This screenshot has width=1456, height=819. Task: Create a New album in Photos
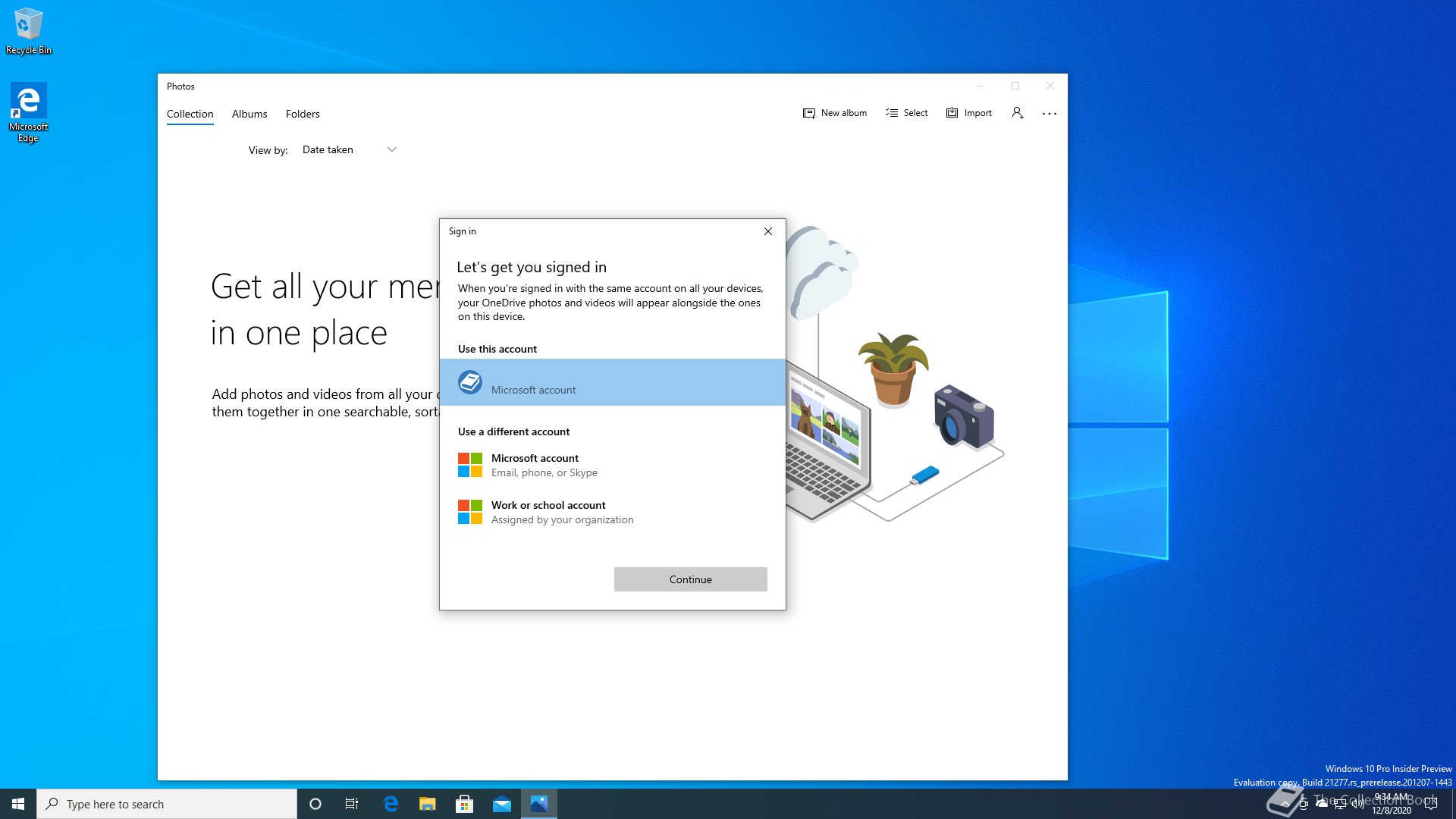coord(834,113)
